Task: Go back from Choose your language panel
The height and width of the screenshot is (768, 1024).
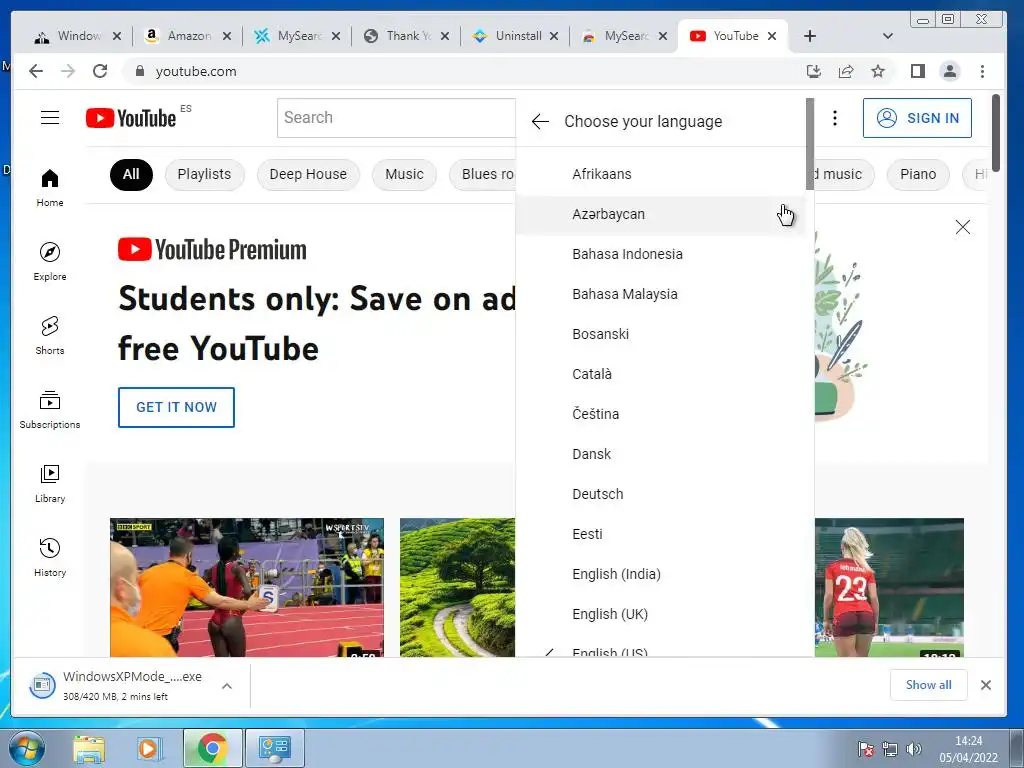Action: tap(540, 121)
